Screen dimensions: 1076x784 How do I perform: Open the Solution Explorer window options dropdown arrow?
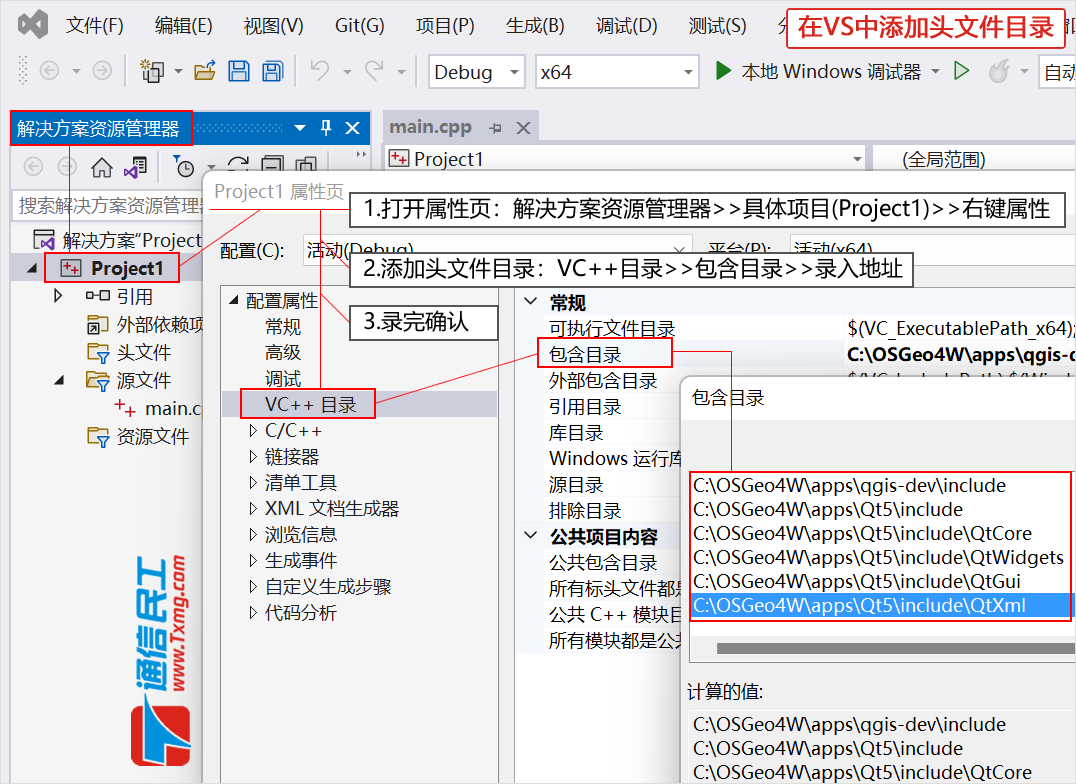pos(300,128)
